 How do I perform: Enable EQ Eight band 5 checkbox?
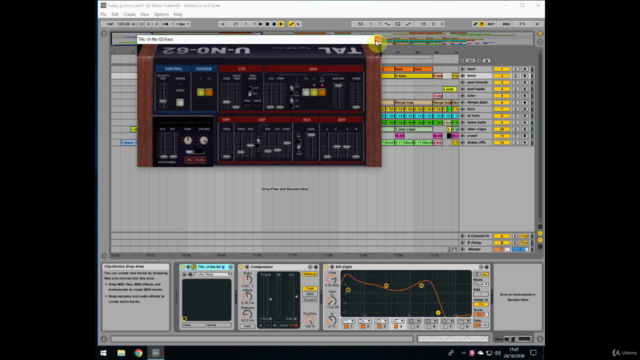(x=413, y=327)
